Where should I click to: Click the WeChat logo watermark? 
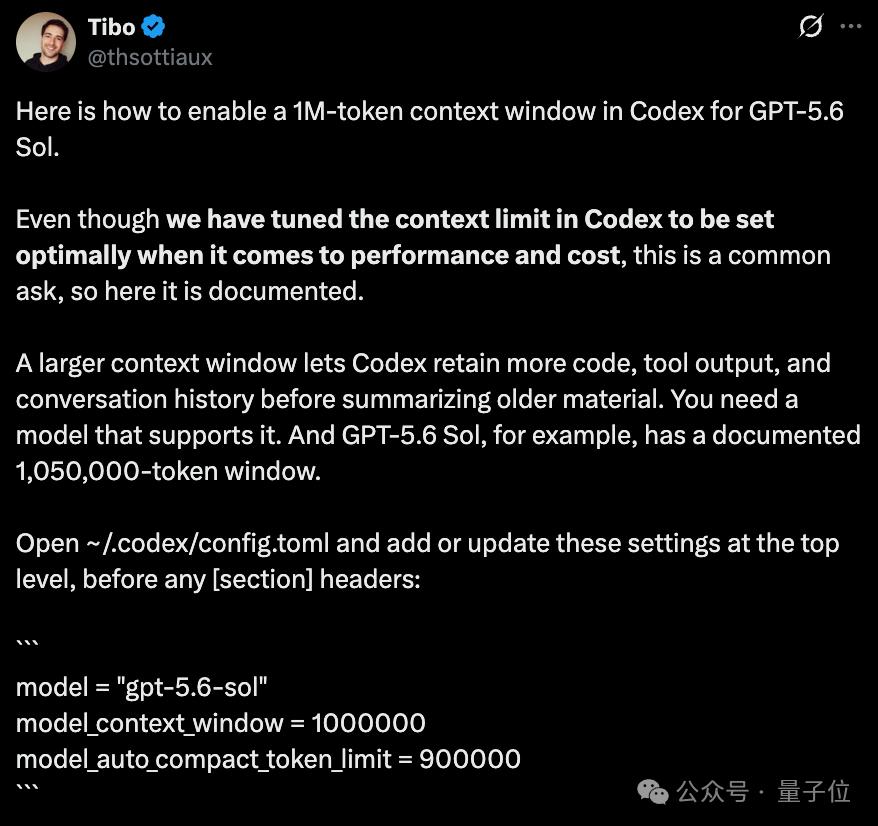[652, 791]
